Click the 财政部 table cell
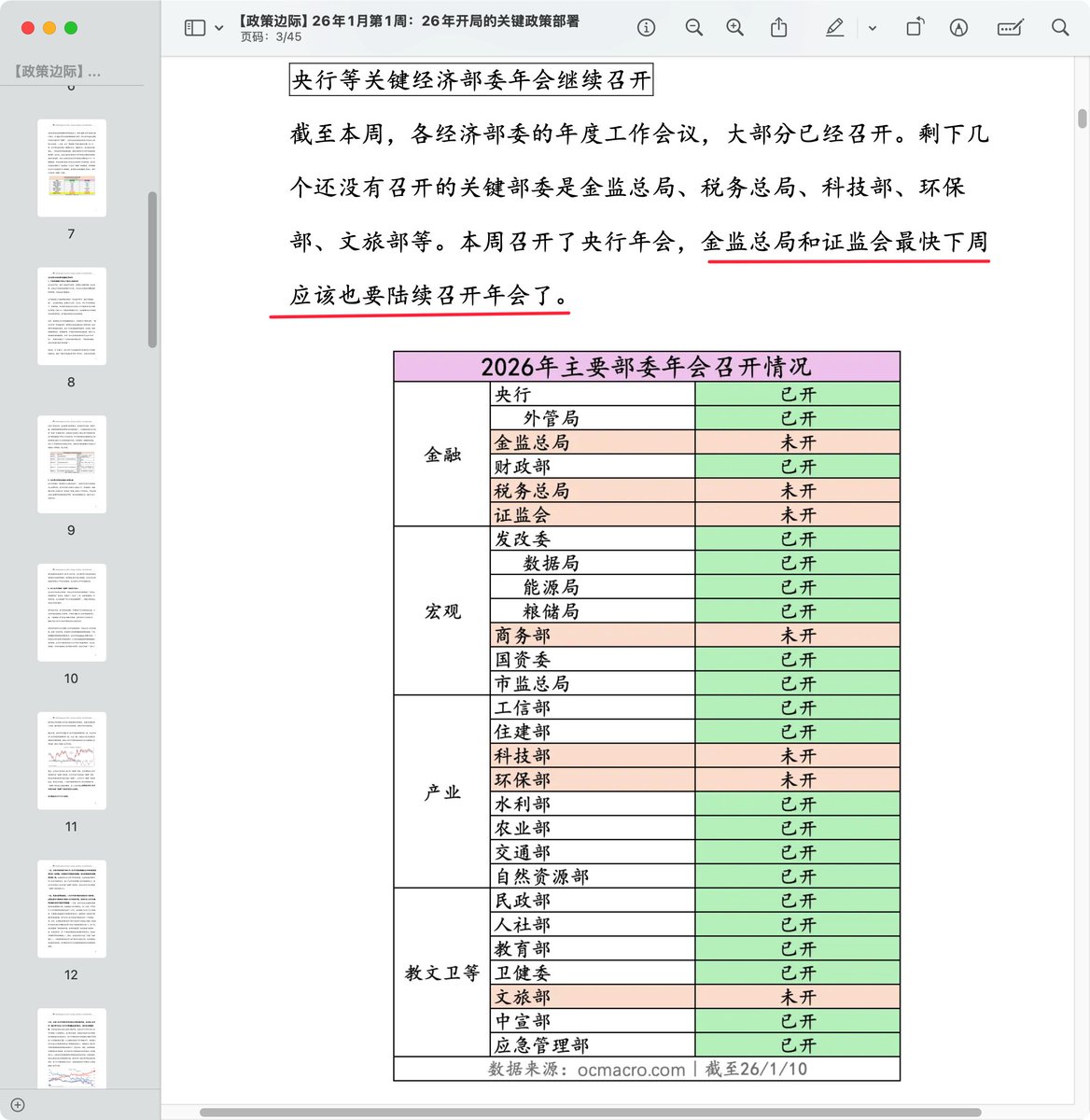 tap(593, 467)
